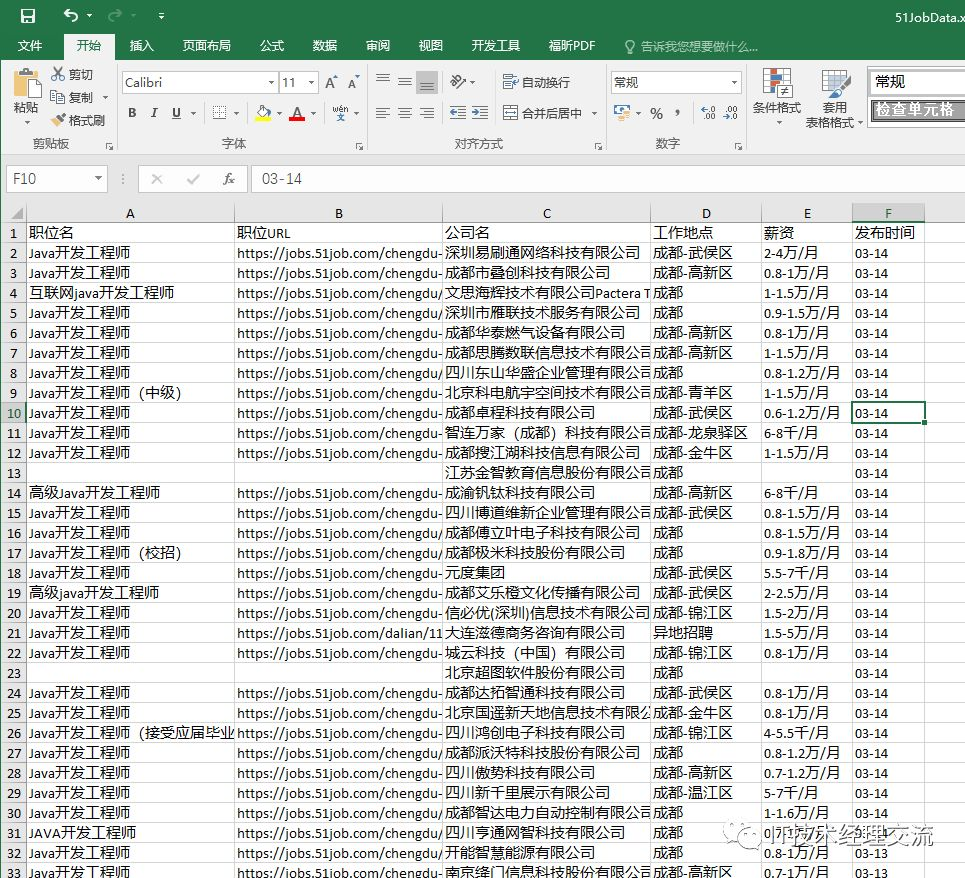Click the Copy icon
Screen dimensions: 965x878
click(57, 97)
